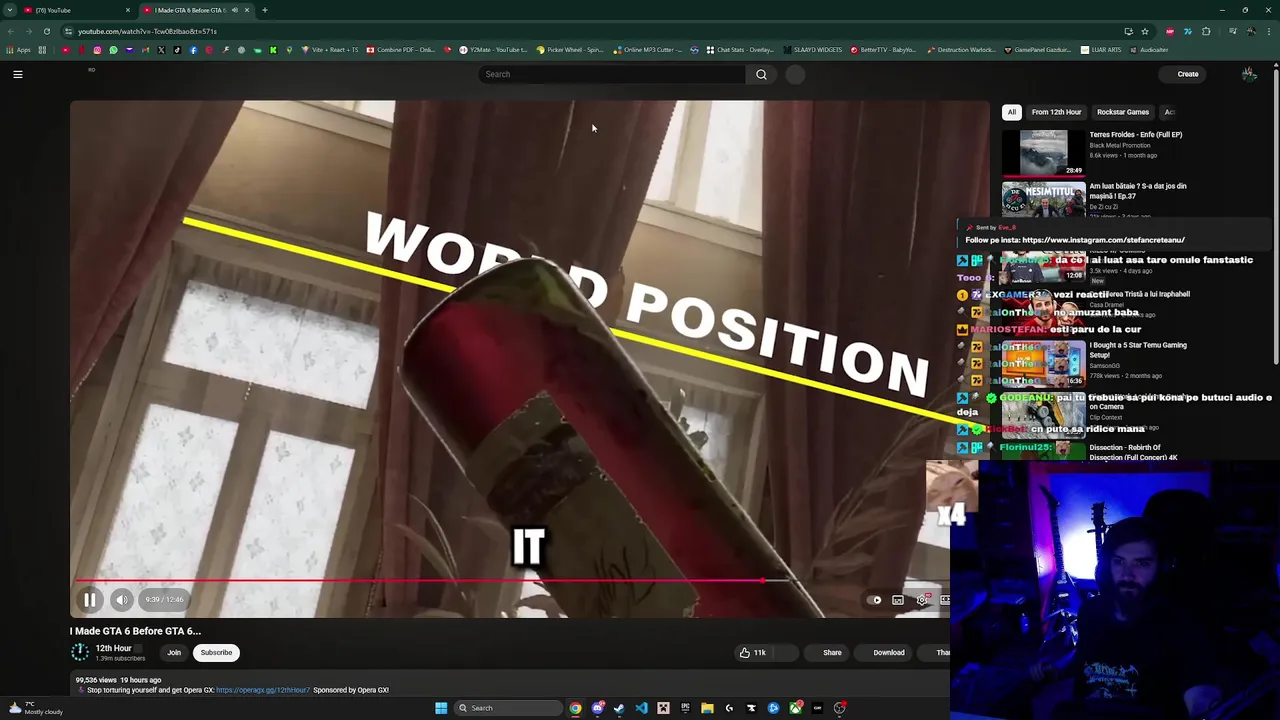Open the Combine PDF bookmark
The width and height of the screenshot is (1280, 720).
pyautogui.click(x=401, y=50)
